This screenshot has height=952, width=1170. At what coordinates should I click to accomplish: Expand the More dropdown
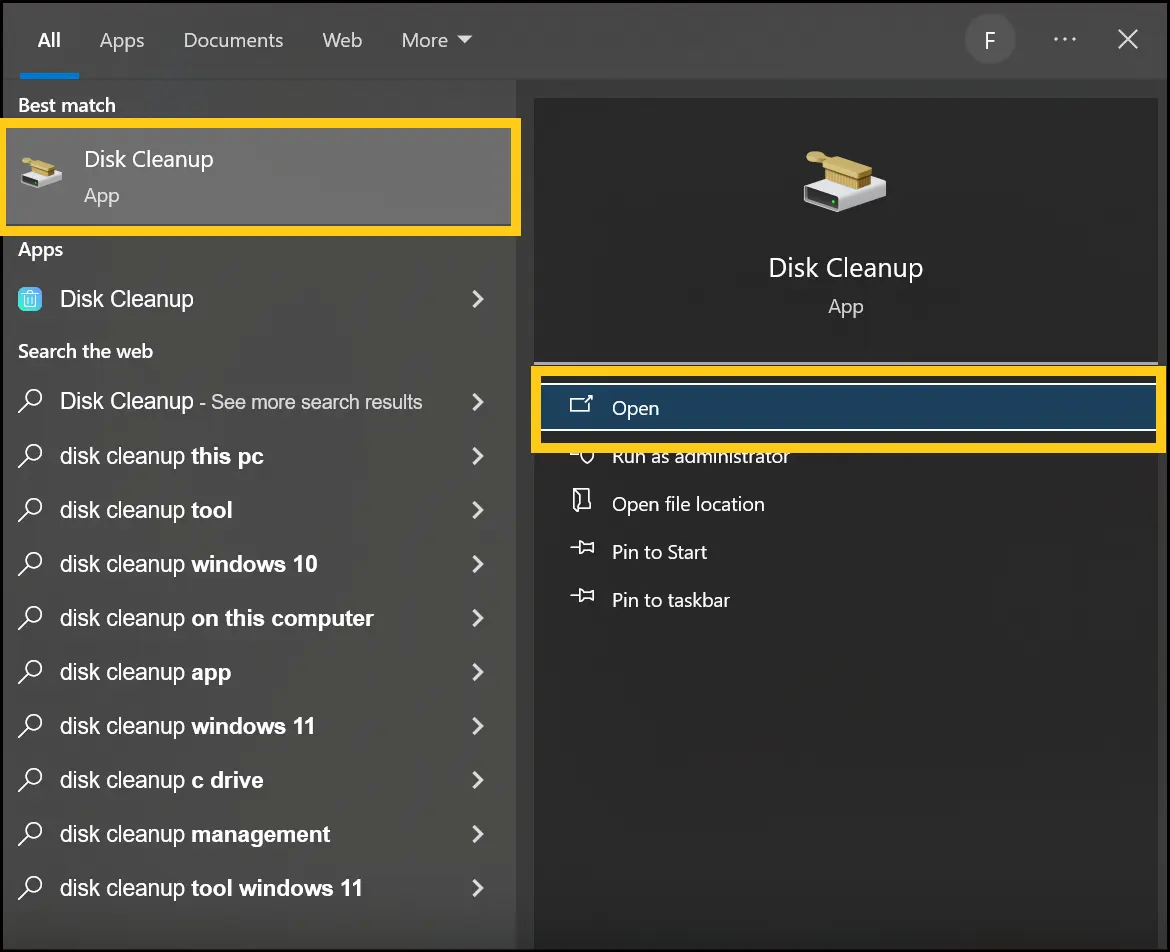point(437,40)
